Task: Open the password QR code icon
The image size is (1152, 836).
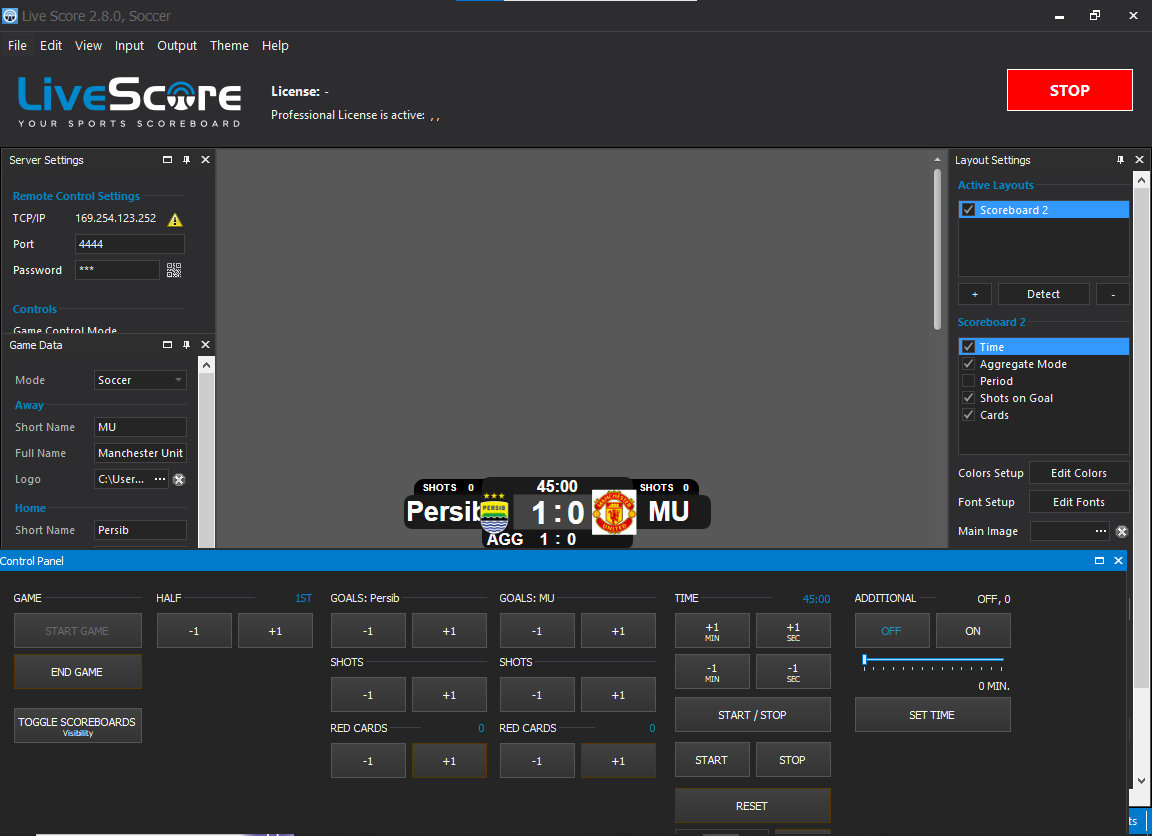Action: click(x=174, y=270)
